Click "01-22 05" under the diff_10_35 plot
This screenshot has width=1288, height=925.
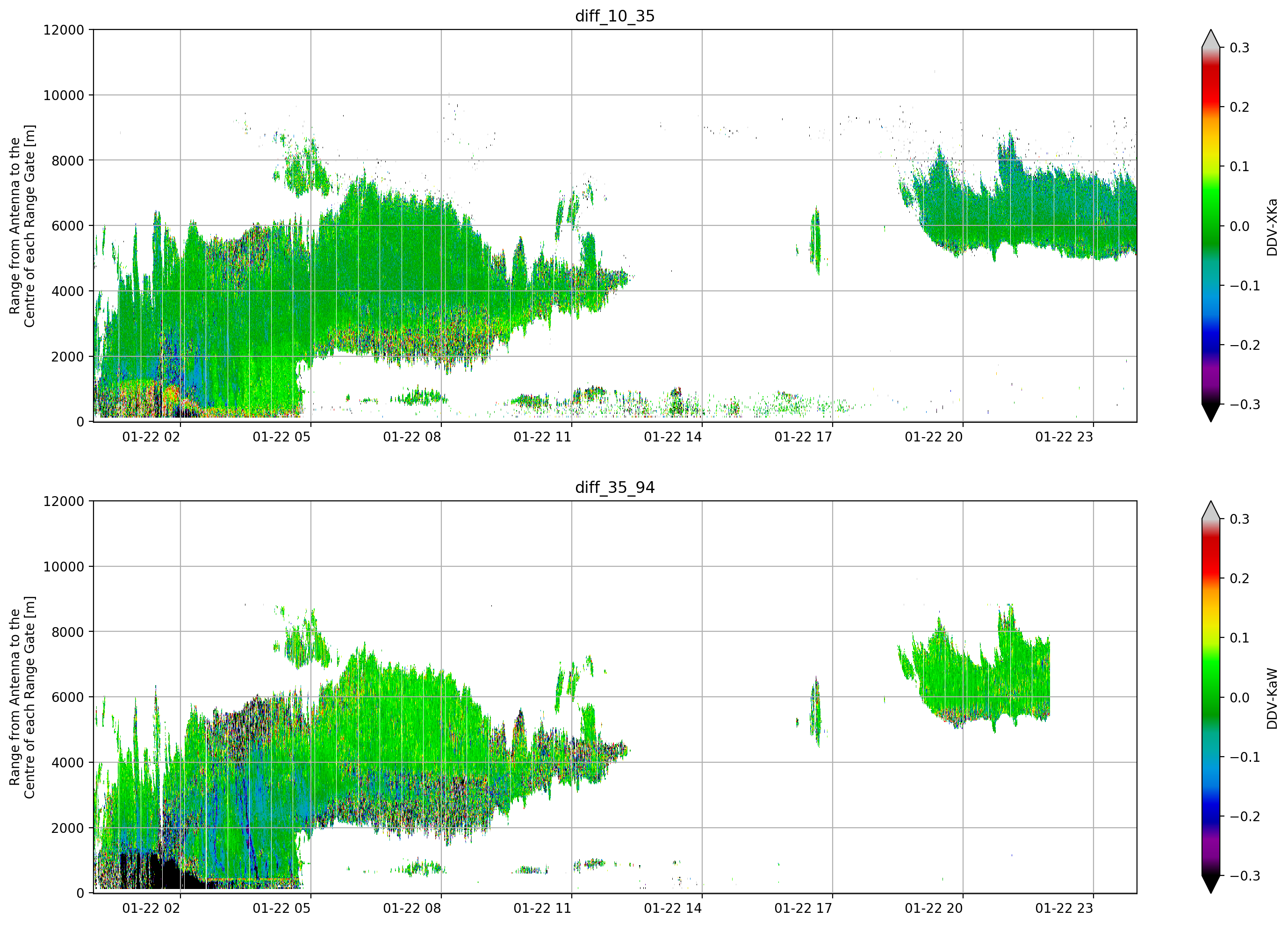[x=282, y=437]
